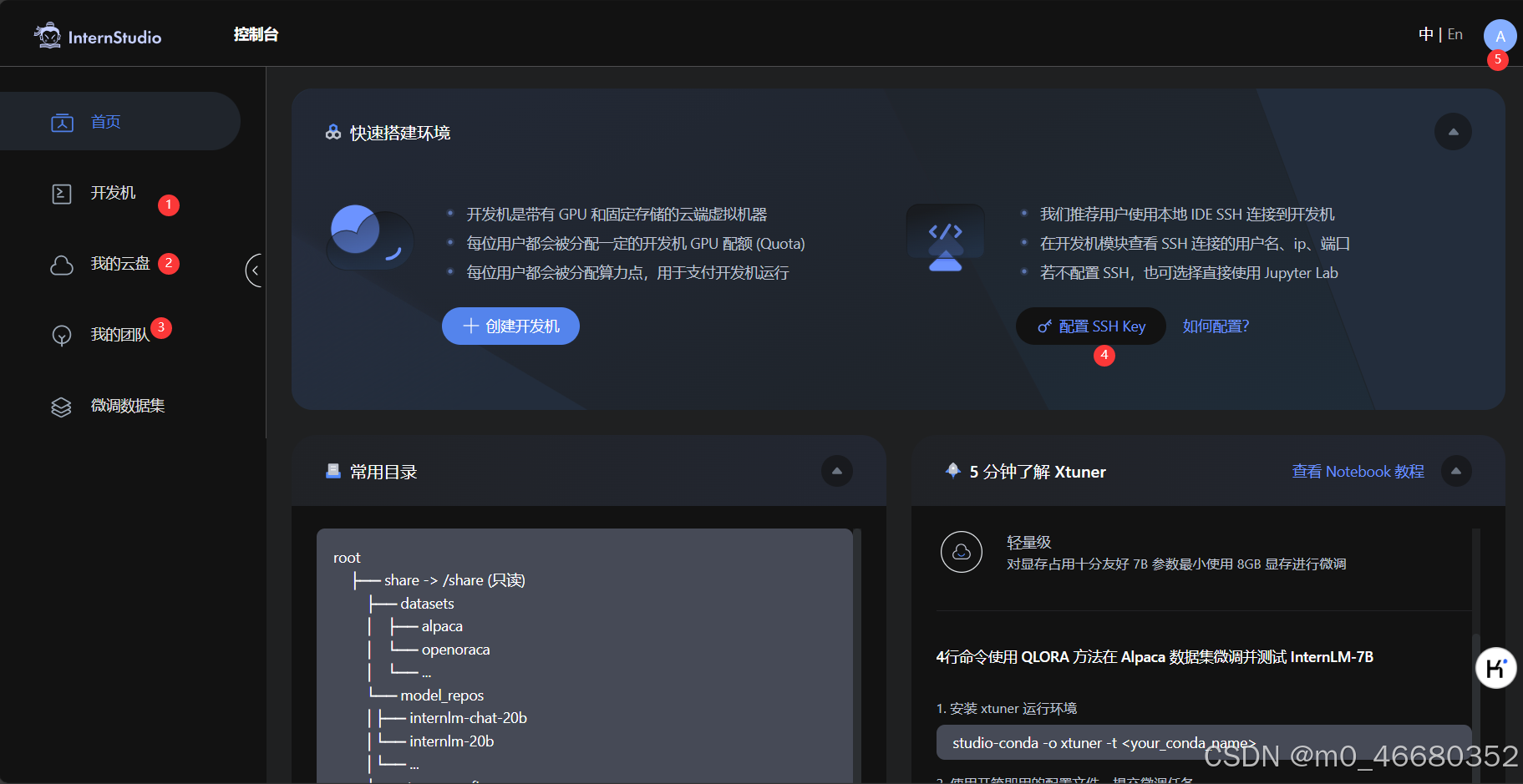Select the share -> /share (只读) entry
The height and width of the screenshot is (784, 1523).
click(454, 580)
